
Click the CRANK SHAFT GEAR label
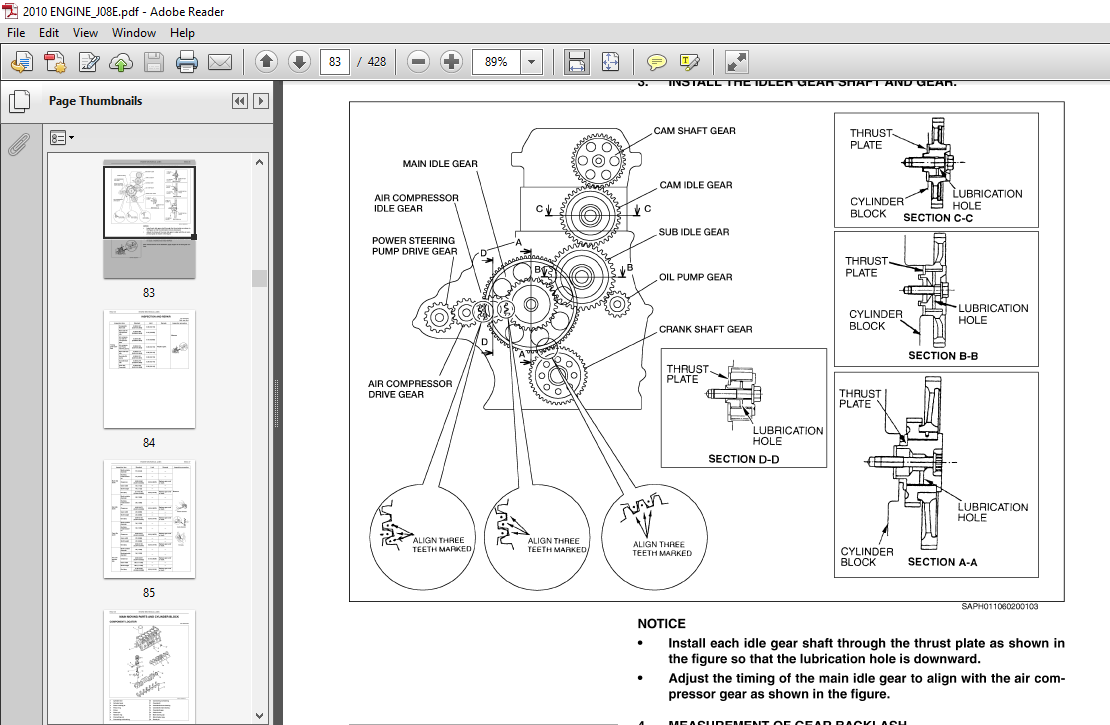point(706,329)
